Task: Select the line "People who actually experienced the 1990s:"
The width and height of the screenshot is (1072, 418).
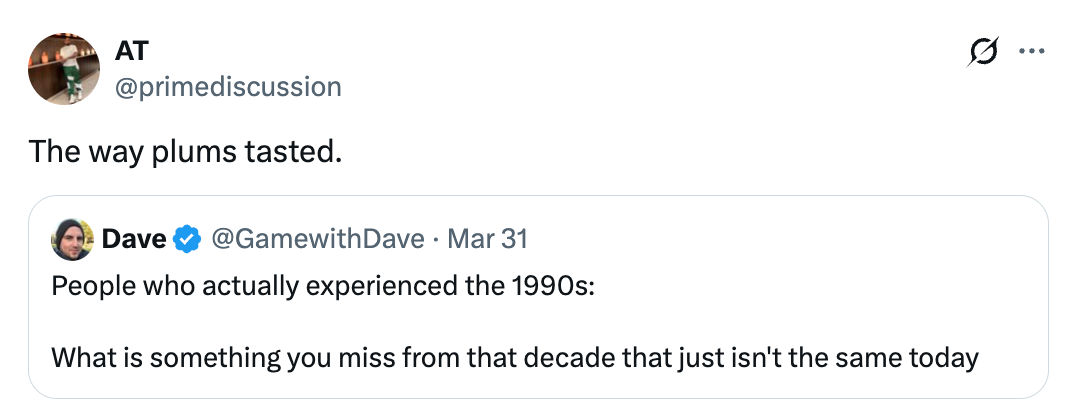Action: [x=322, y=284]
